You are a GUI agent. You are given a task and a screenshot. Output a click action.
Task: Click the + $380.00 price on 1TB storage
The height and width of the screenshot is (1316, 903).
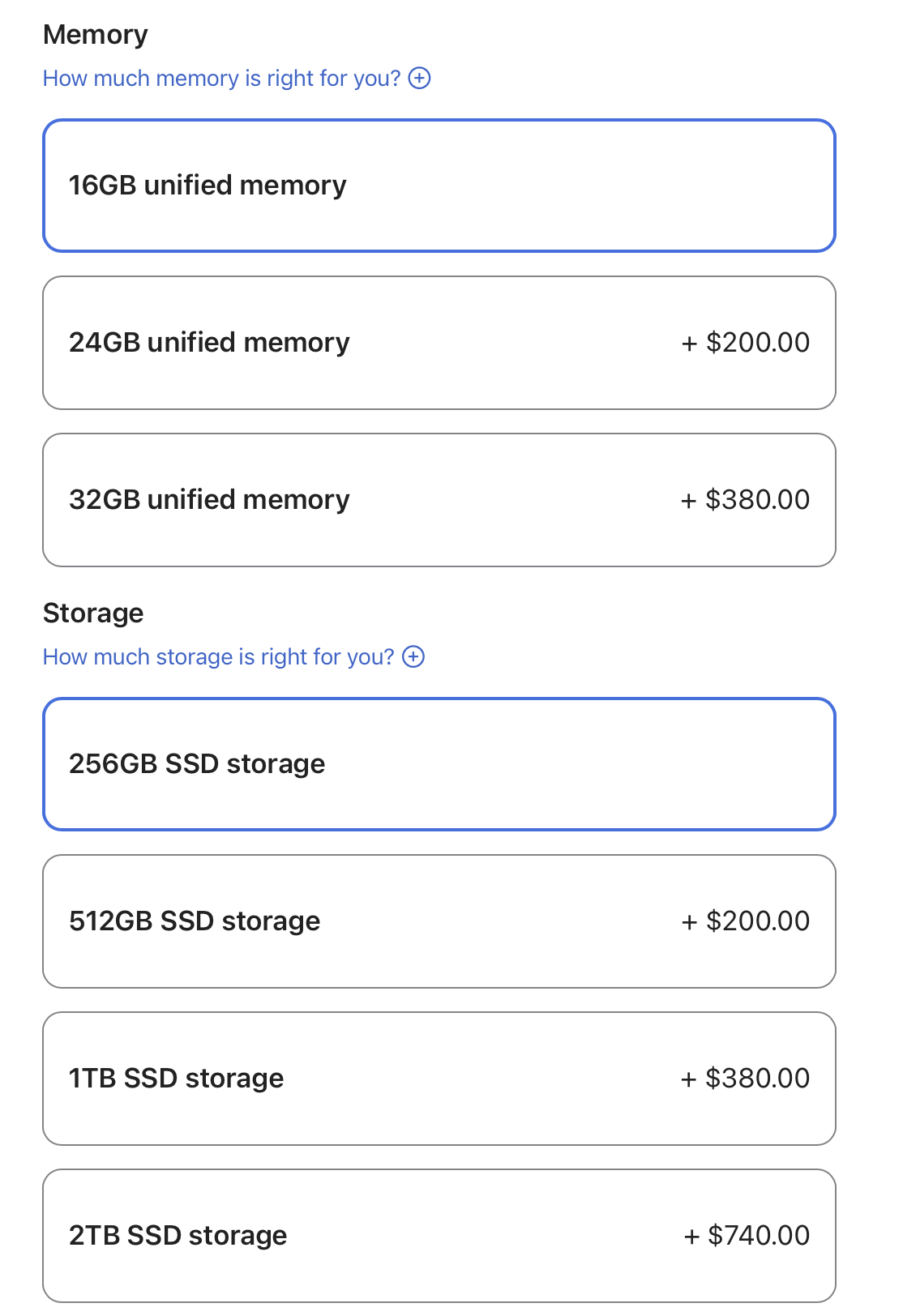[745, 1079]
